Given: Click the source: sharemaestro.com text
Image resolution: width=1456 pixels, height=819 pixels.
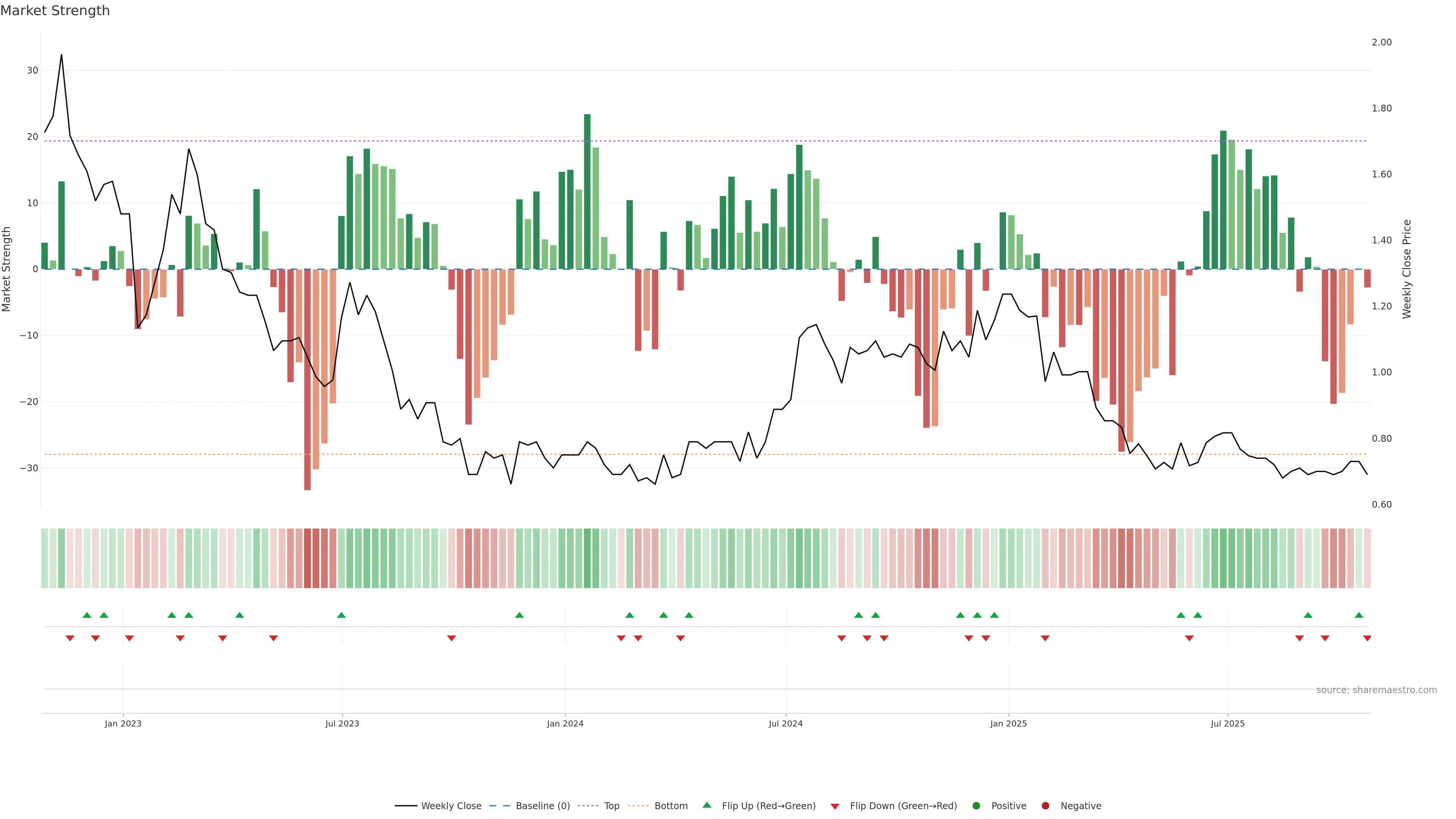Looking at the screenshot, I should (x=1376, y=690).
